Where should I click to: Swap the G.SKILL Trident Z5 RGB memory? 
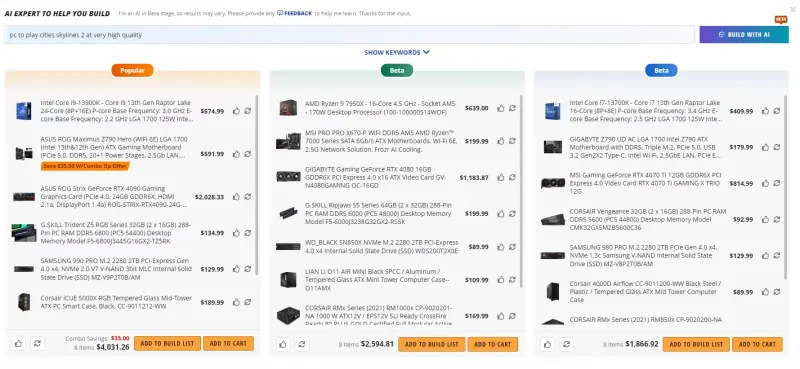[247, 233]
